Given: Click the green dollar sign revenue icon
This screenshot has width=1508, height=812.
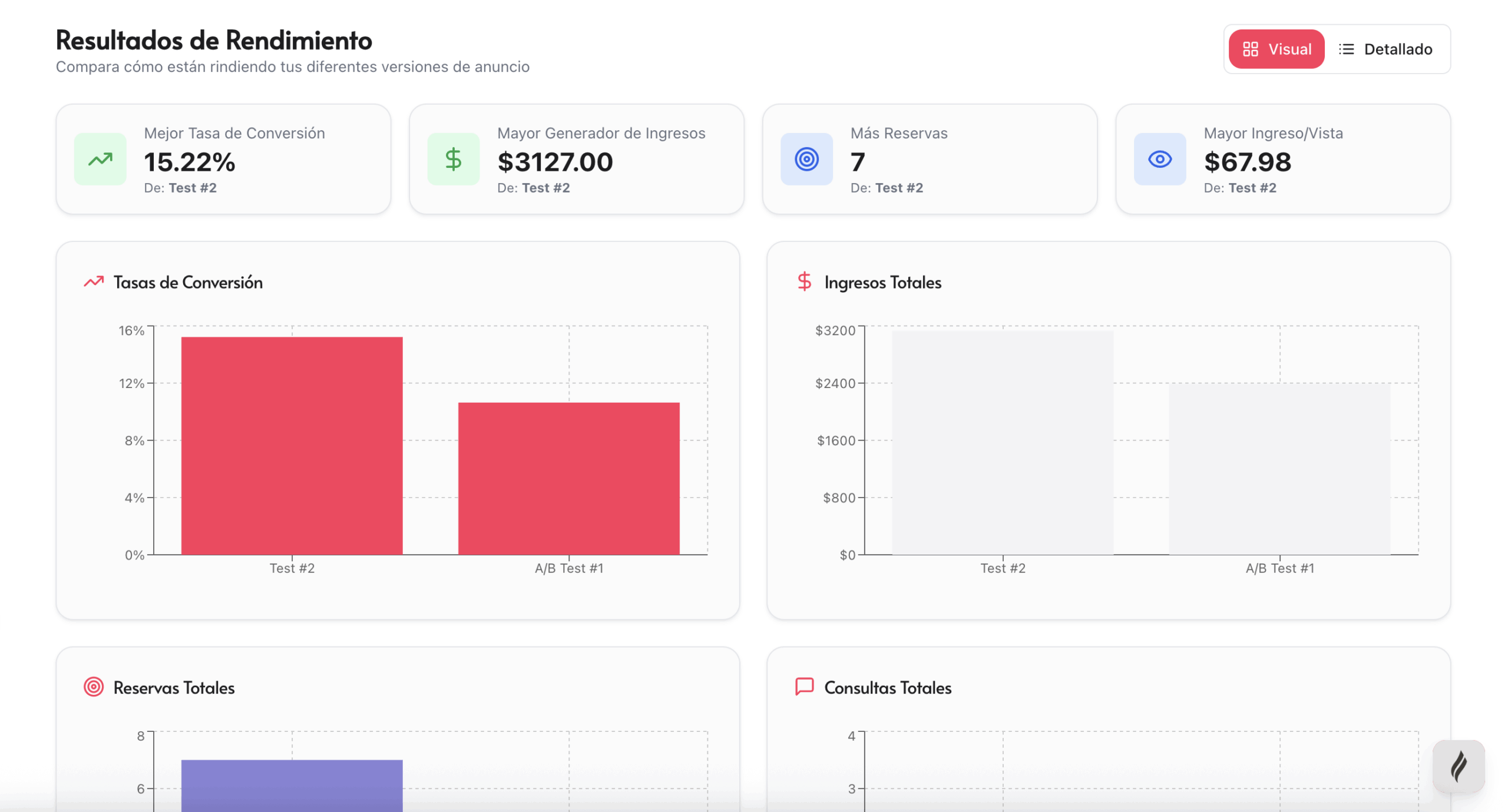Looking at the screenshot, I should [x=453, y=159].
